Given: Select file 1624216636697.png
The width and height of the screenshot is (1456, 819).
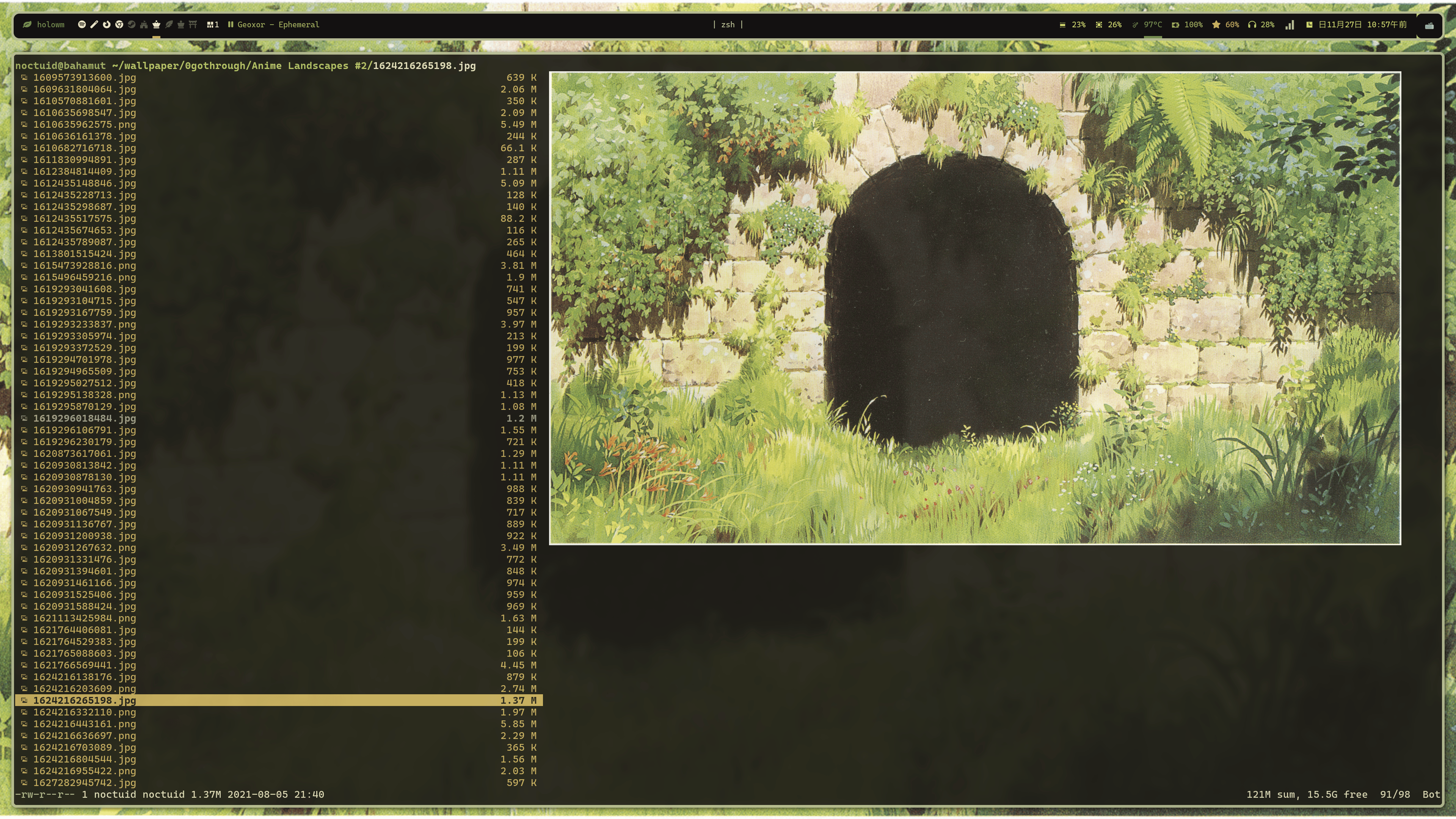Looking at the screenshot, I should 279,736.
